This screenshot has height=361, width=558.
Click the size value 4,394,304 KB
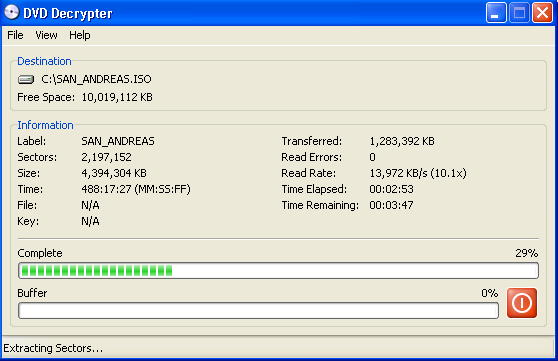[x=114, y=173]
